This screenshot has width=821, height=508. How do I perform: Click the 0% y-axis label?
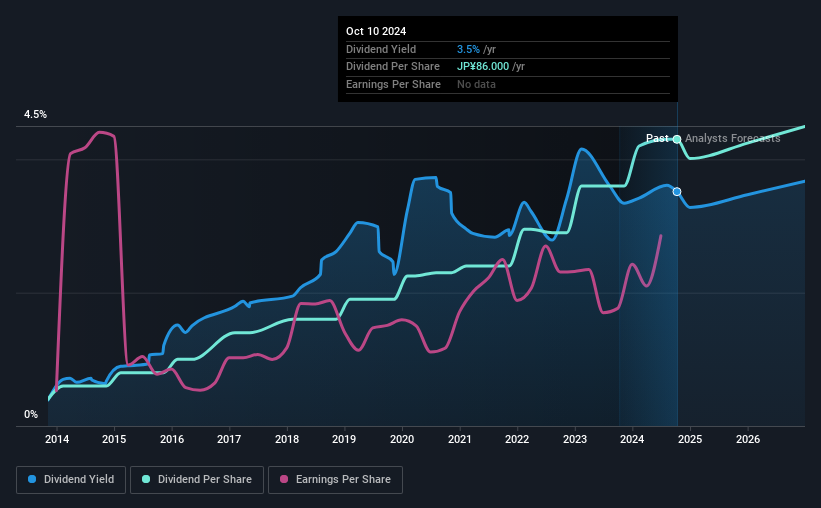point(31,414)
